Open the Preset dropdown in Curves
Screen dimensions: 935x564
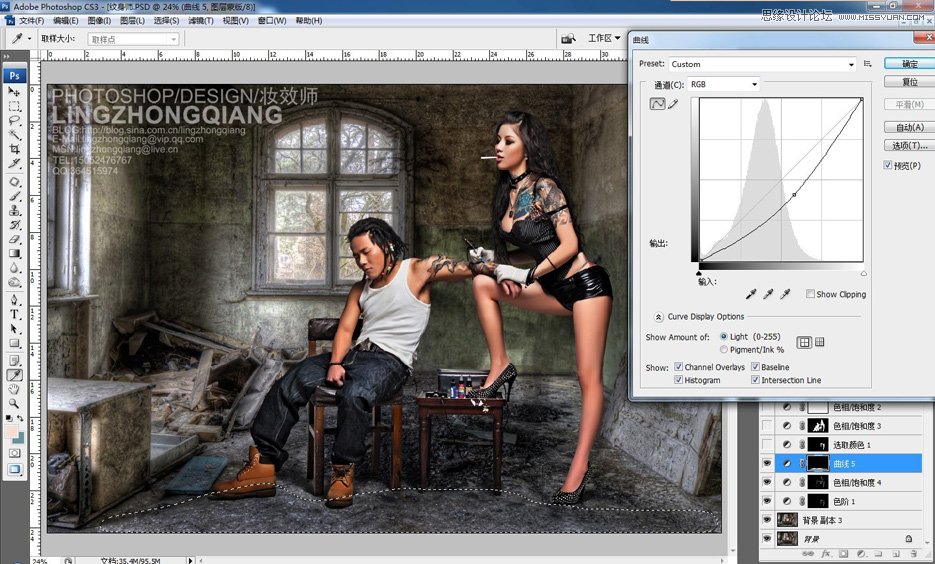tap(763, 64)
